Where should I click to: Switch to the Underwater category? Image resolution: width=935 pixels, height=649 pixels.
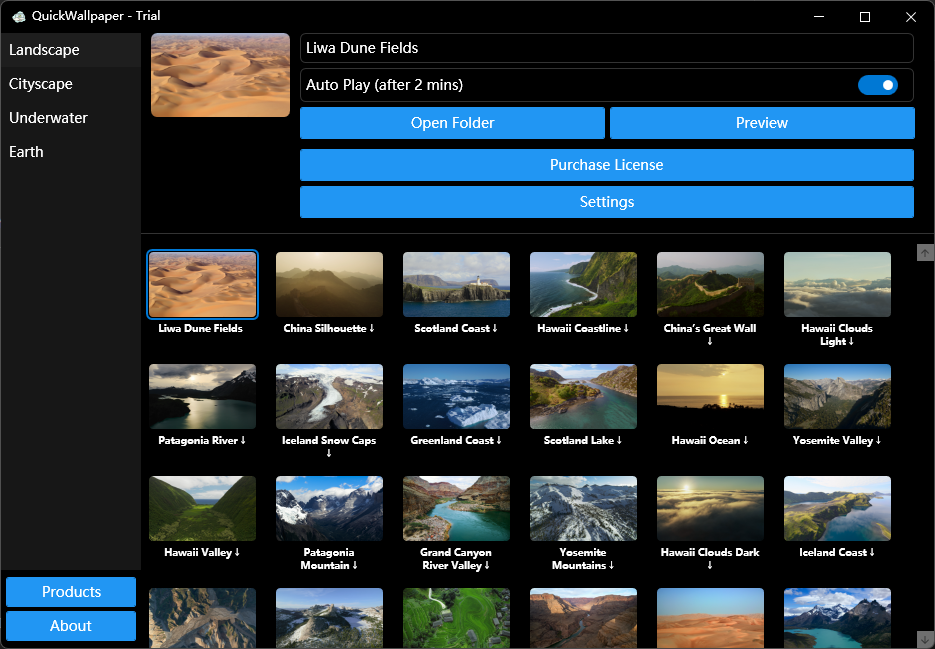click(x=47, y=117)
